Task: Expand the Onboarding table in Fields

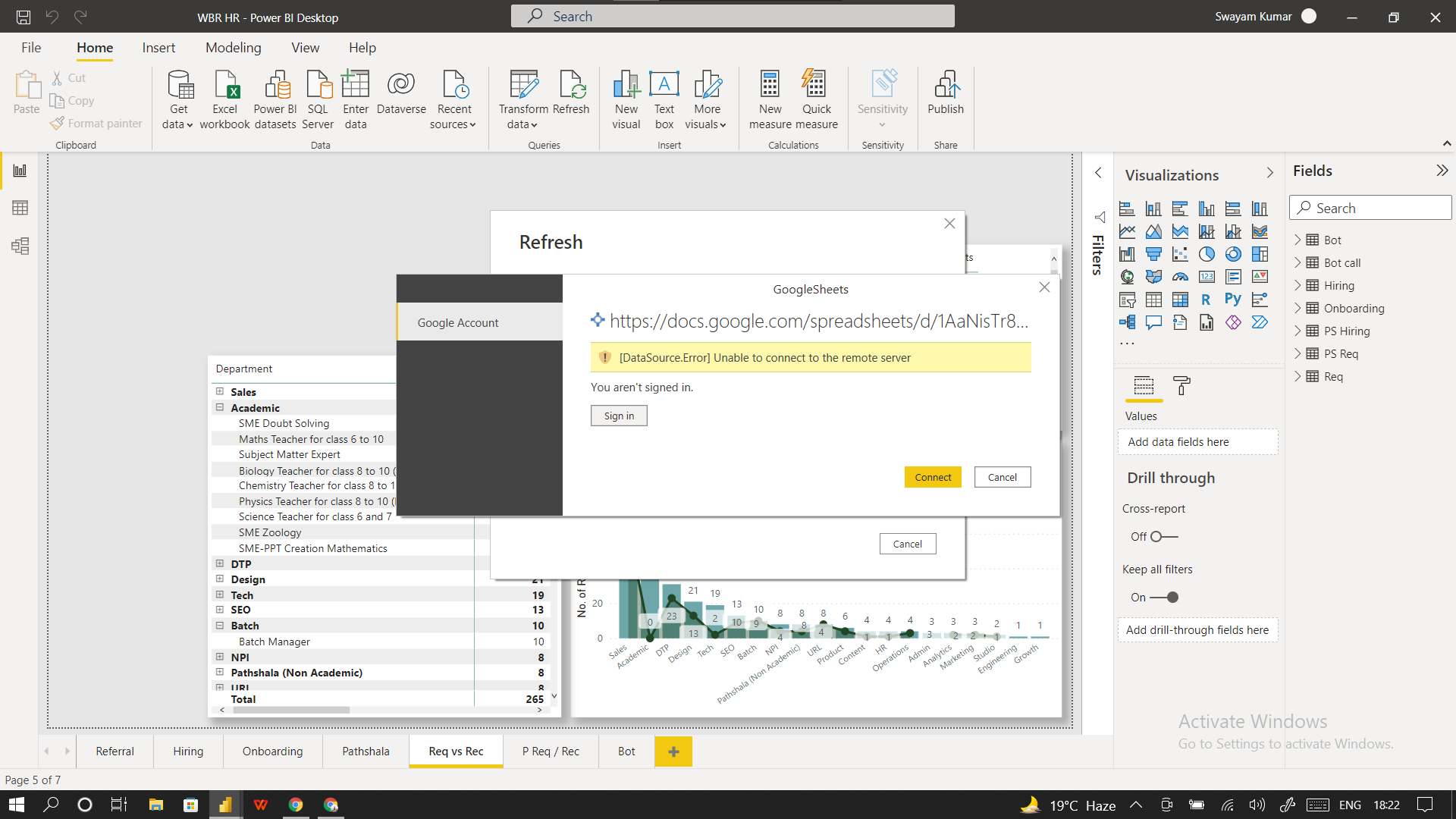Action: (1298, 308)
